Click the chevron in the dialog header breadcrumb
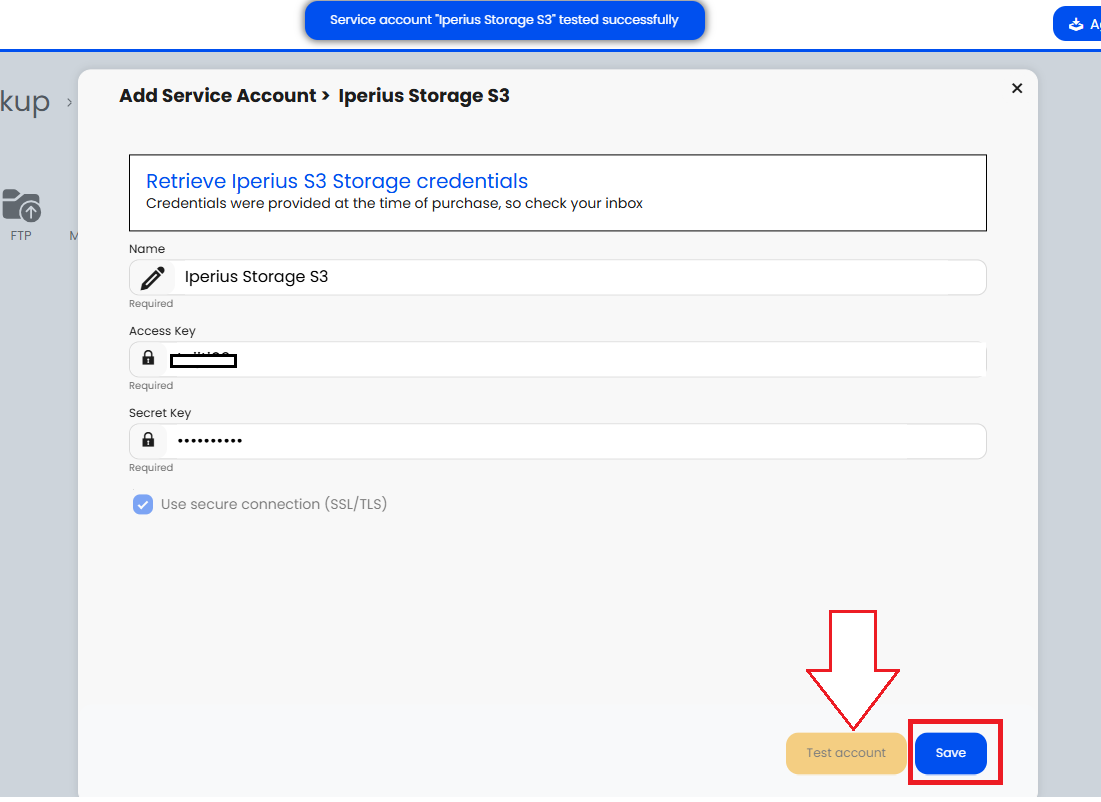The image size is (1101, 802). [326, 96]
